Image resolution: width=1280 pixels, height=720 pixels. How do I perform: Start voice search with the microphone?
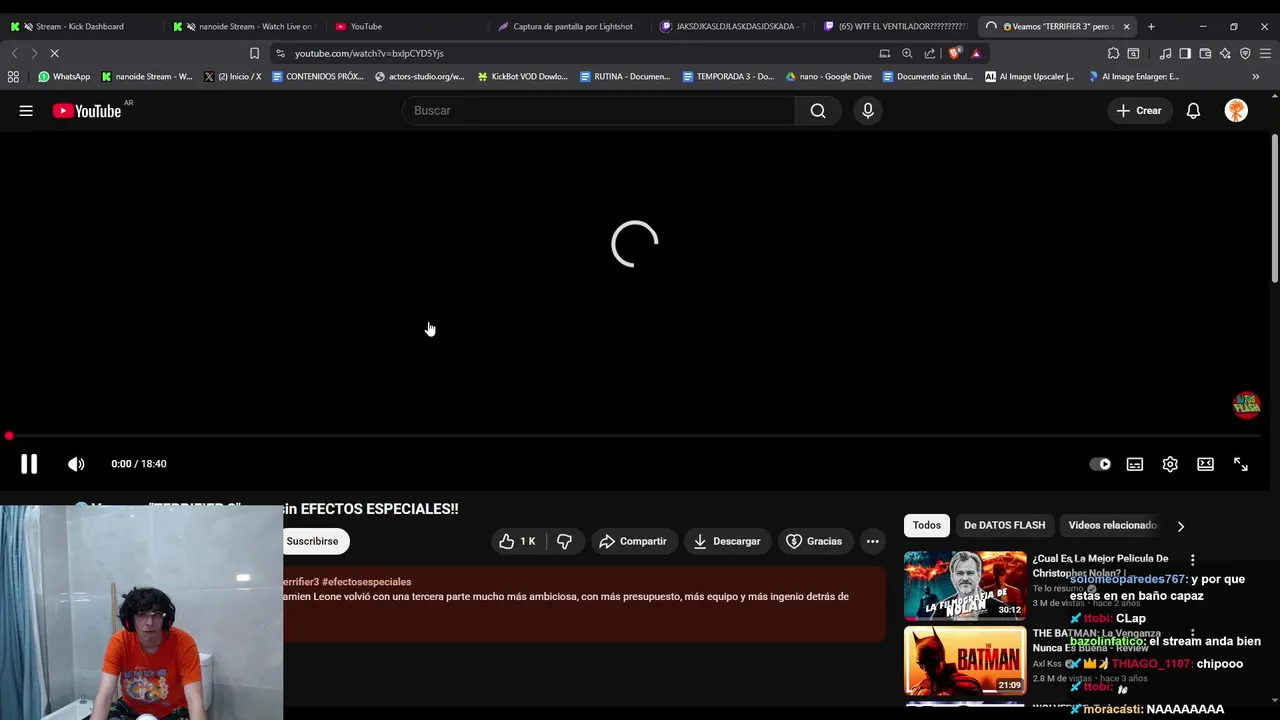coord(868,111)
